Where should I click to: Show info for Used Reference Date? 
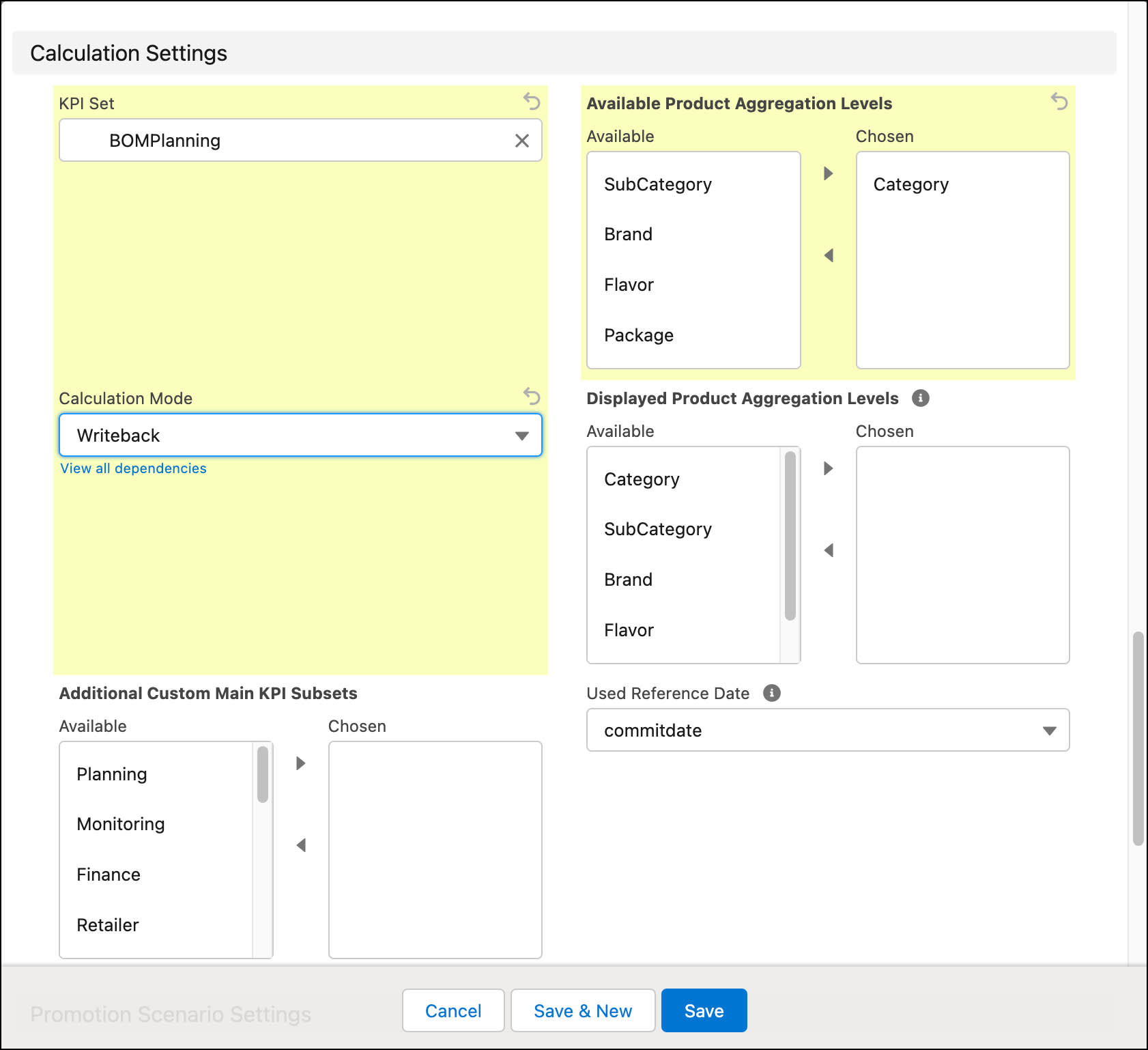772,693
